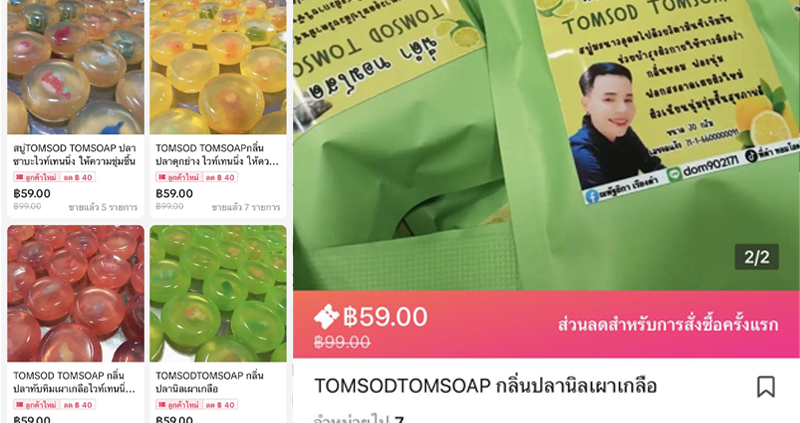800x423 pixels.
Task: Click new-customer ฿40 tag on ปลาดุกย่าง soap
Action: (197, 177)
